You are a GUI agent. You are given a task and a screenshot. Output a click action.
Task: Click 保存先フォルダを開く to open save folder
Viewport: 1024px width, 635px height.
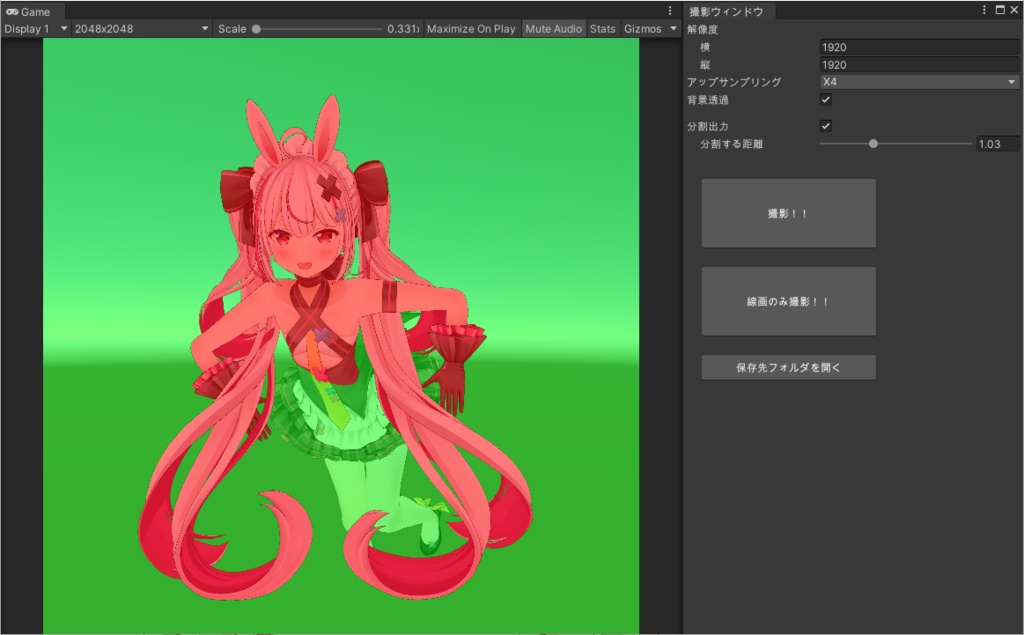point(788,367)
